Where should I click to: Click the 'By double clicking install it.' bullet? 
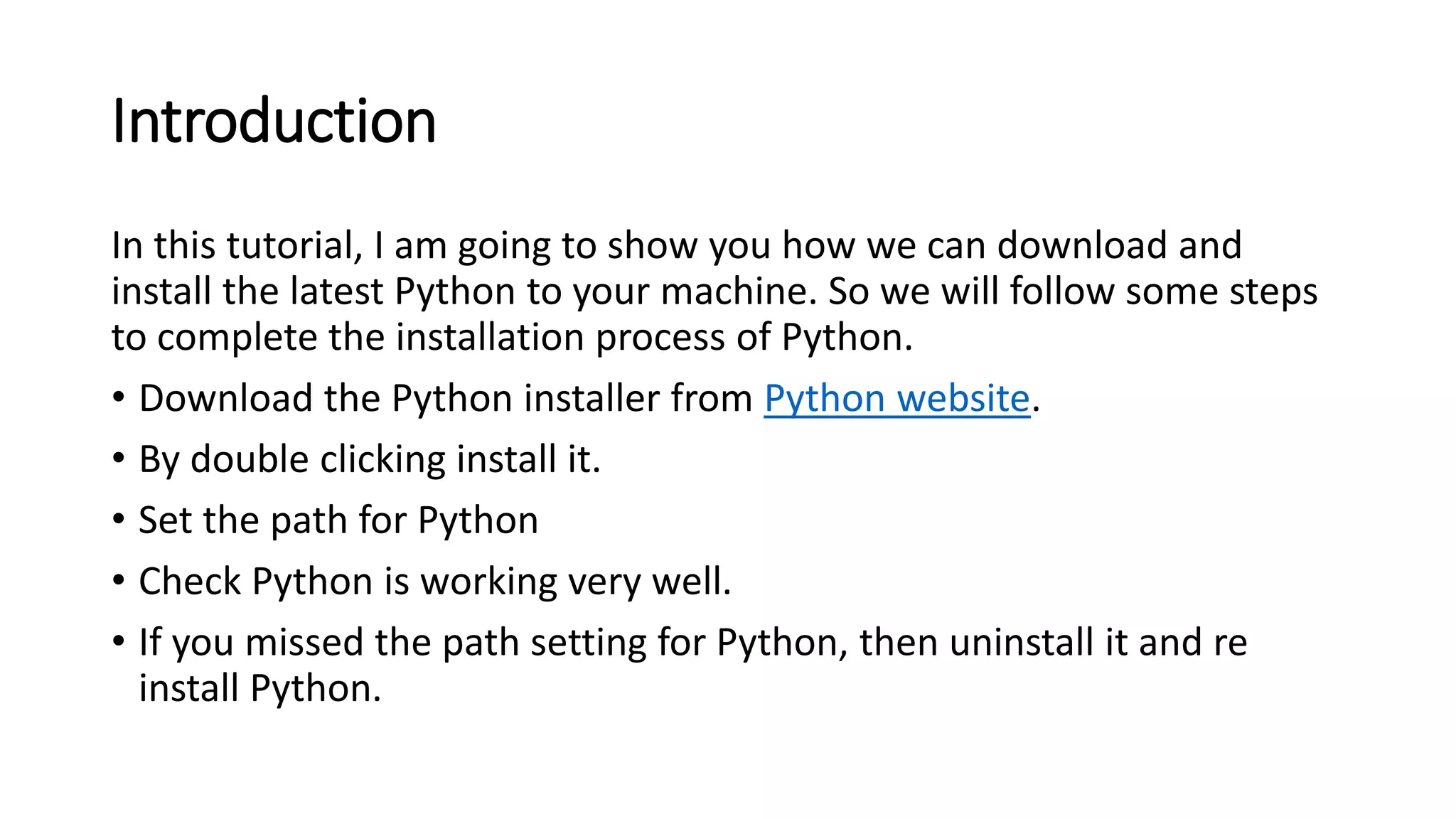pyautogui.click(x=370, y=460)
